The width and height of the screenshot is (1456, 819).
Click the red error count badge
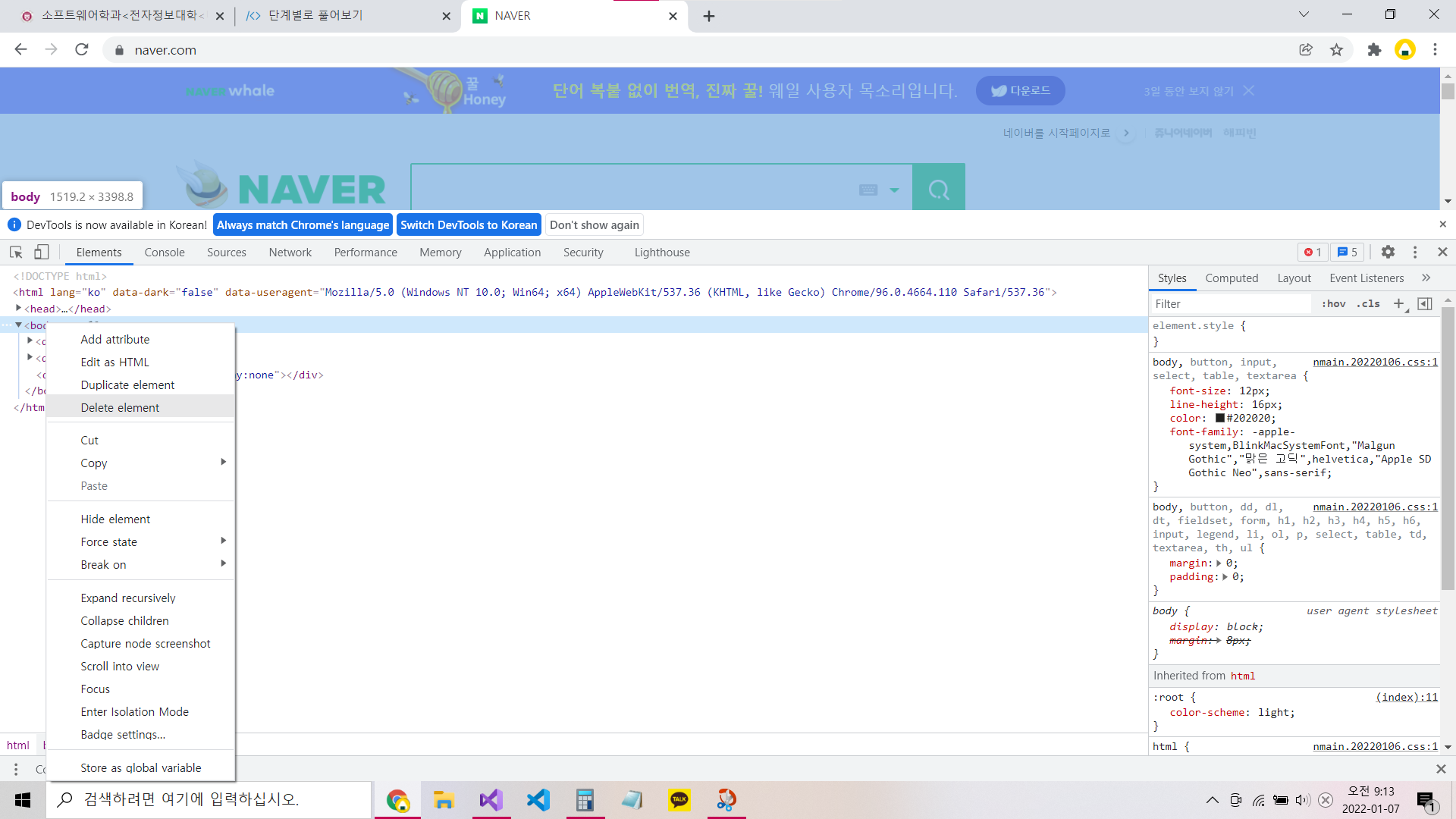[1312, 253]
